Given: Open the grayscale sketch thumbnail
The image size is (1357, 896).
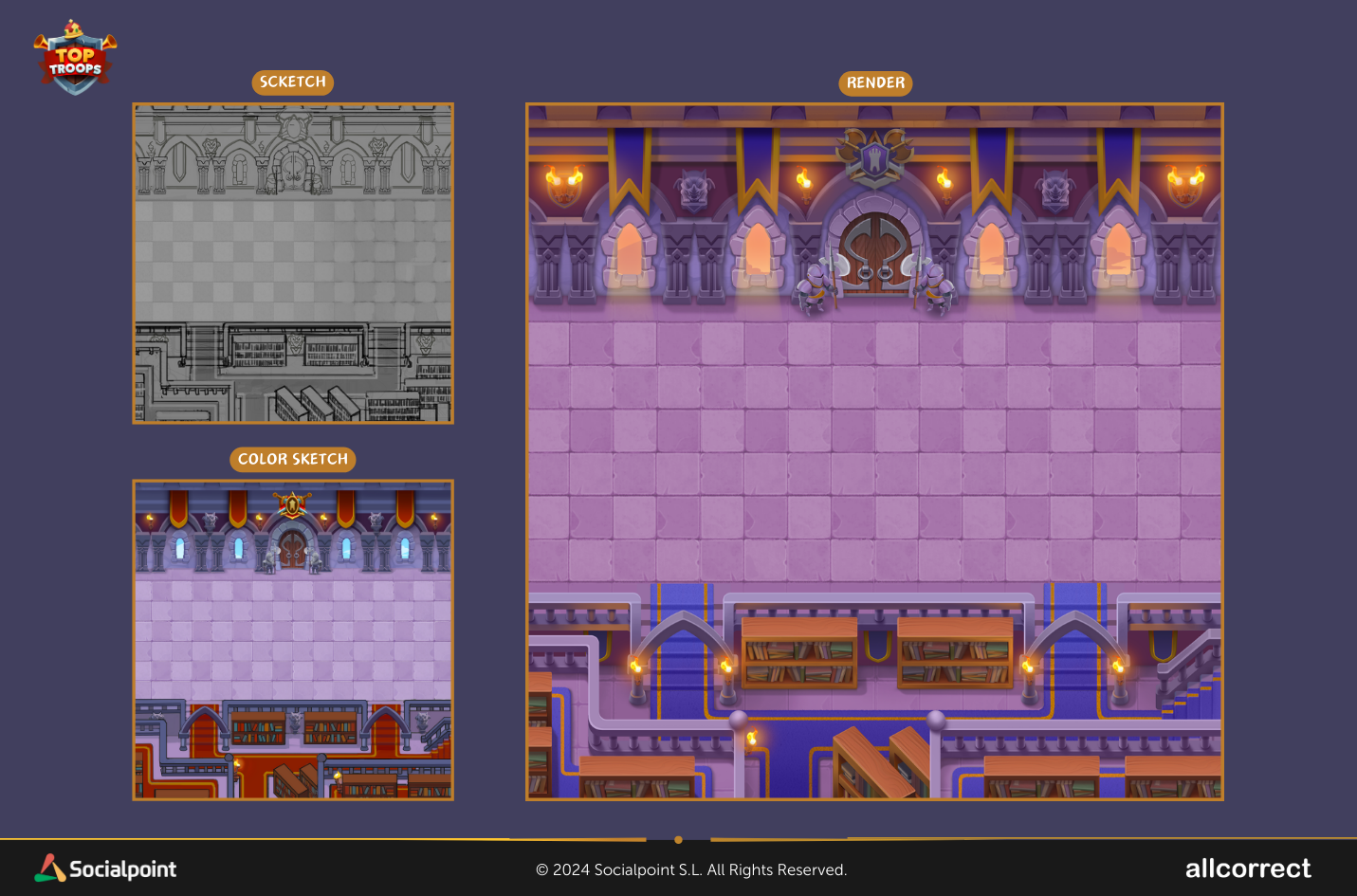Looking at the screenshot, I should [x=293, y=264].
